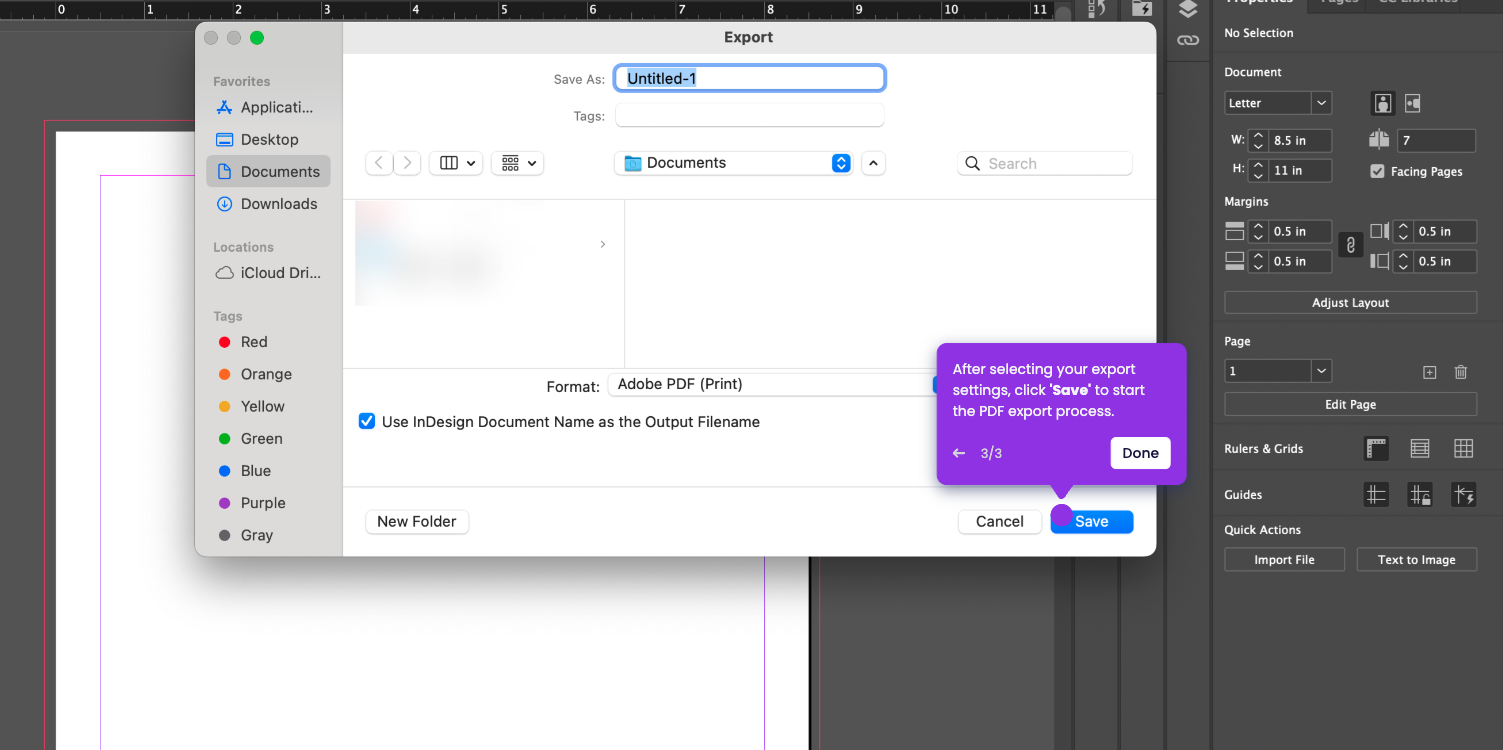Screen dimensions: 1503x750
Task: Open the Links panel icon
Action: click(x=1187, y=41)
